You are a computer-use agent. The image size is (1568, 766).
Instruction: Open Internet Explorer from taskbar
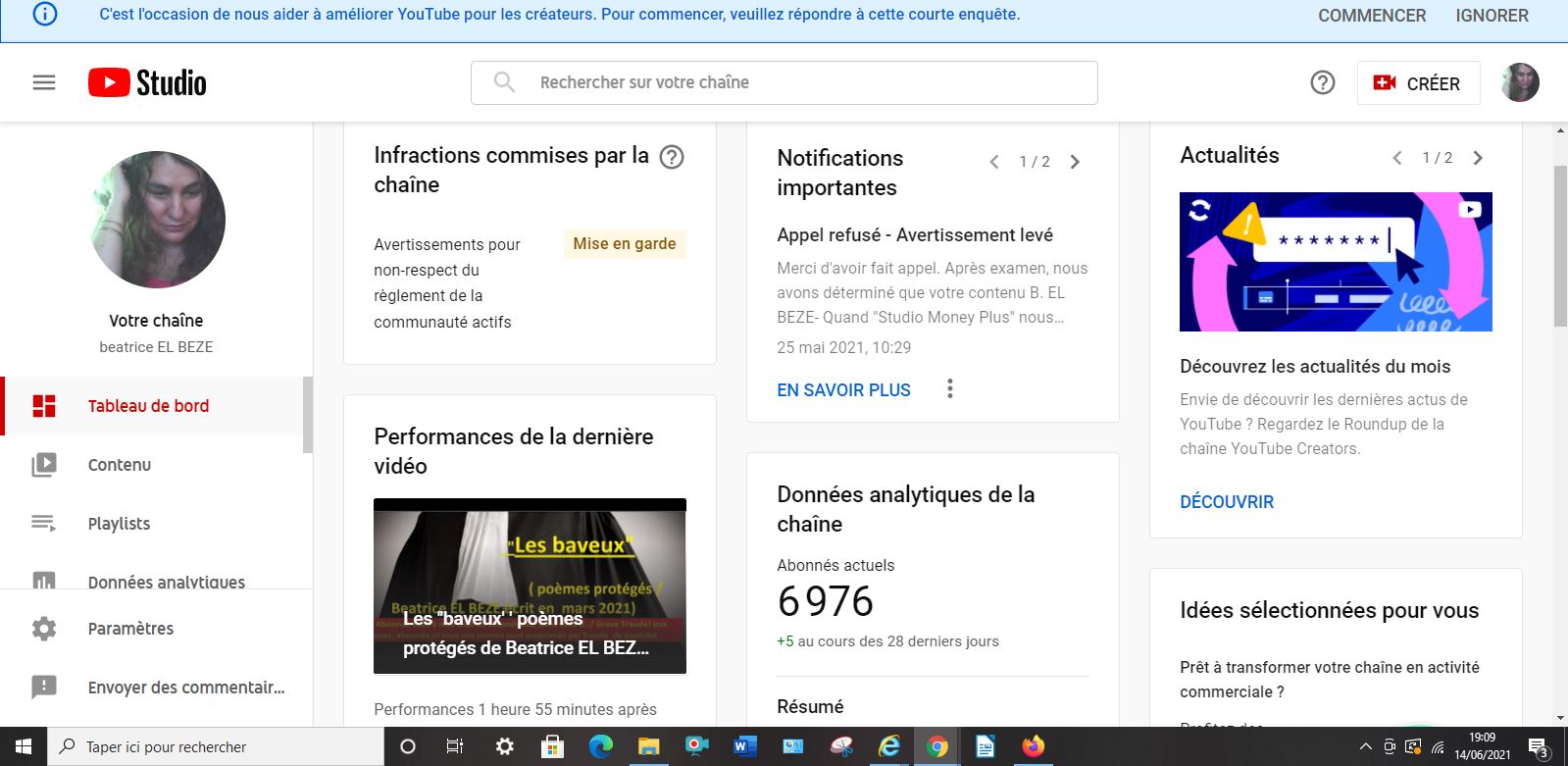tap(889, 746)
